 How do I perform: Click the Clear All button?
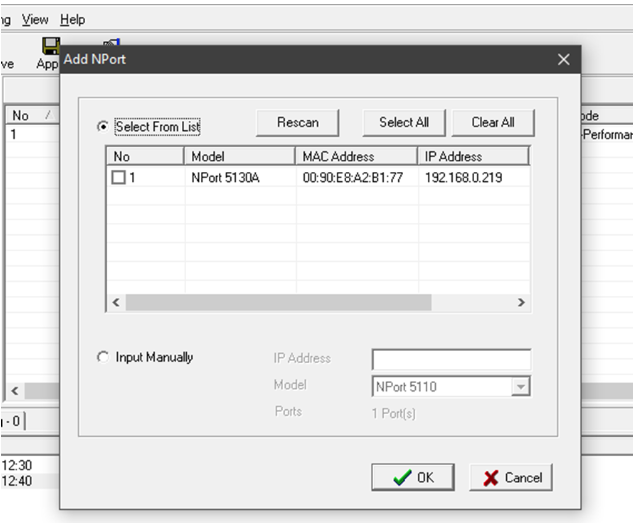(x=493, y=122)
